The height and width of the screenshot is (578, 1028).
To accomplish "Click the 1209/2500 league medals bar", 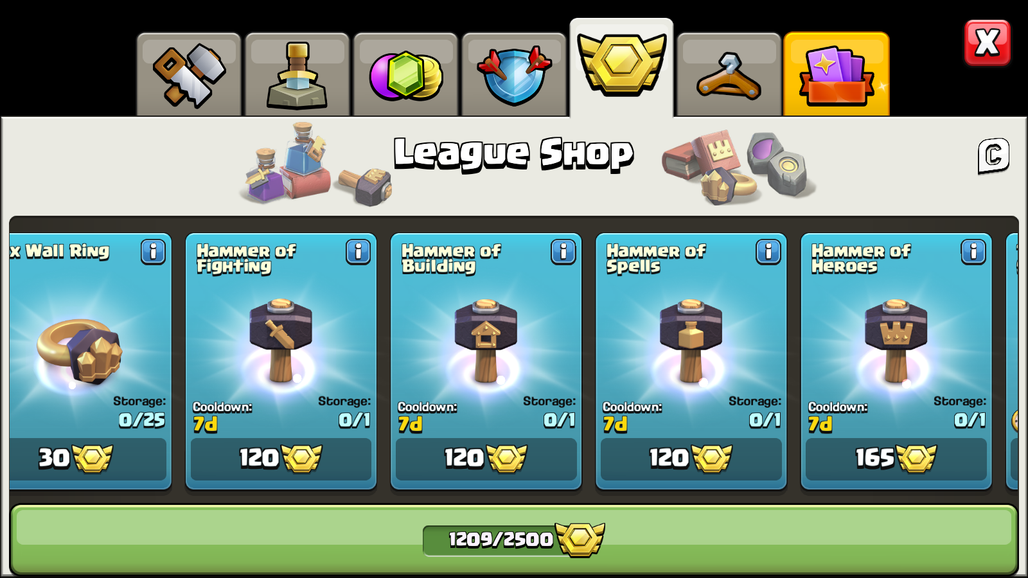I will (x=514, y=539).
